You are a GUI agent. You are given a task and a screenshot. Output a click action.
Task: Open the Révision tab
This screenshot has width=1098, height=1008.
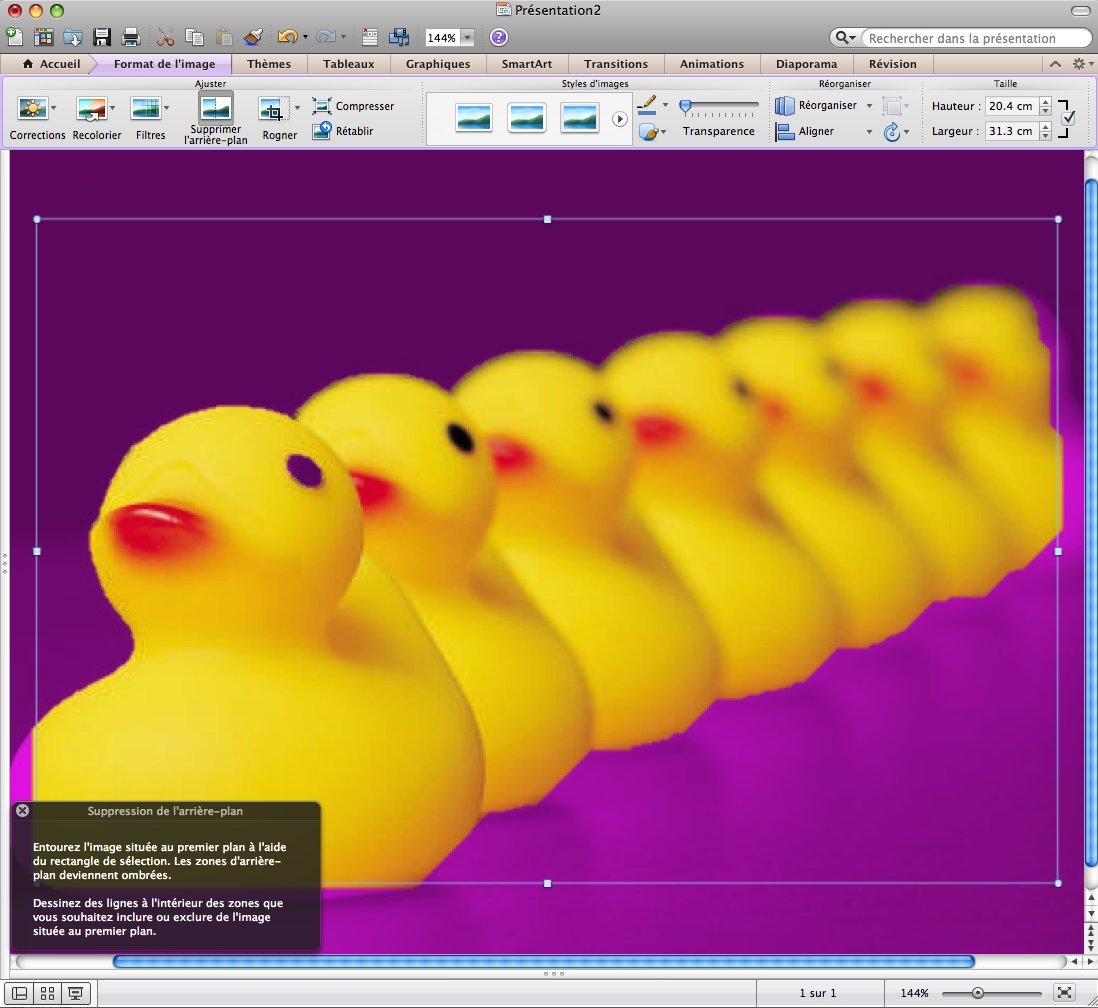[892, 64]
